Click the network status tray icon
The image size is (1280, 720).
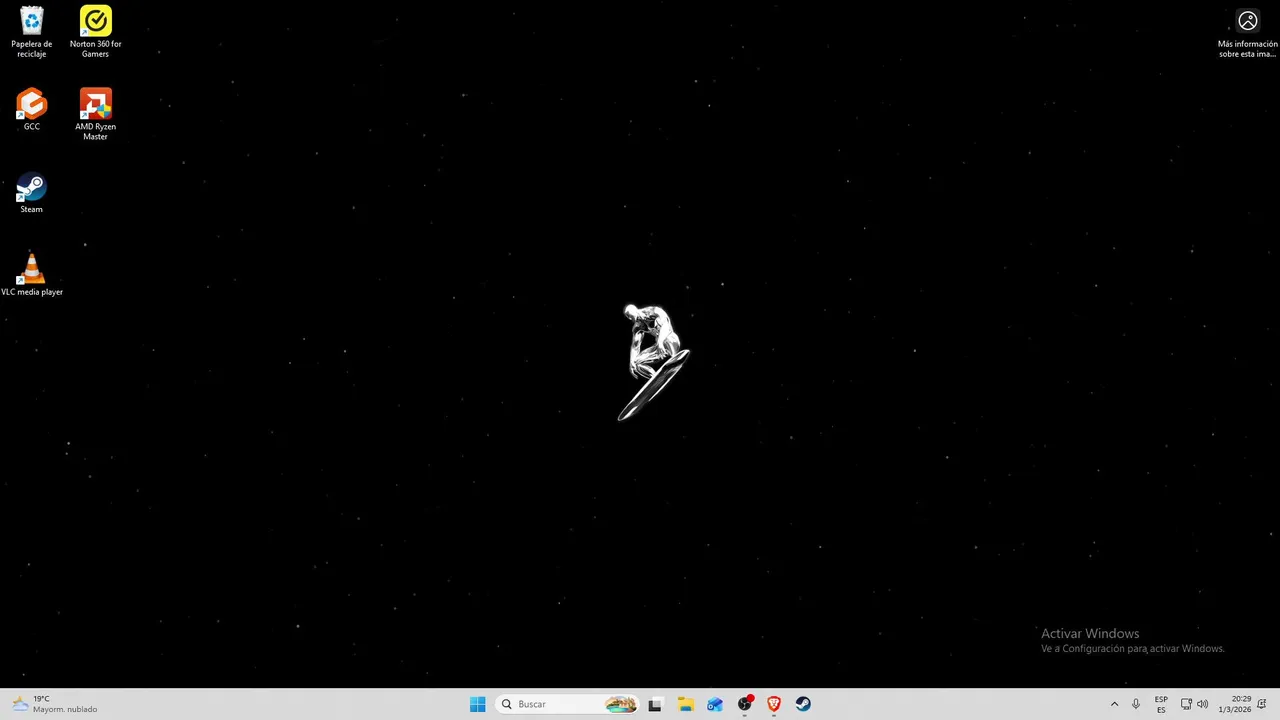point(1186,704)
